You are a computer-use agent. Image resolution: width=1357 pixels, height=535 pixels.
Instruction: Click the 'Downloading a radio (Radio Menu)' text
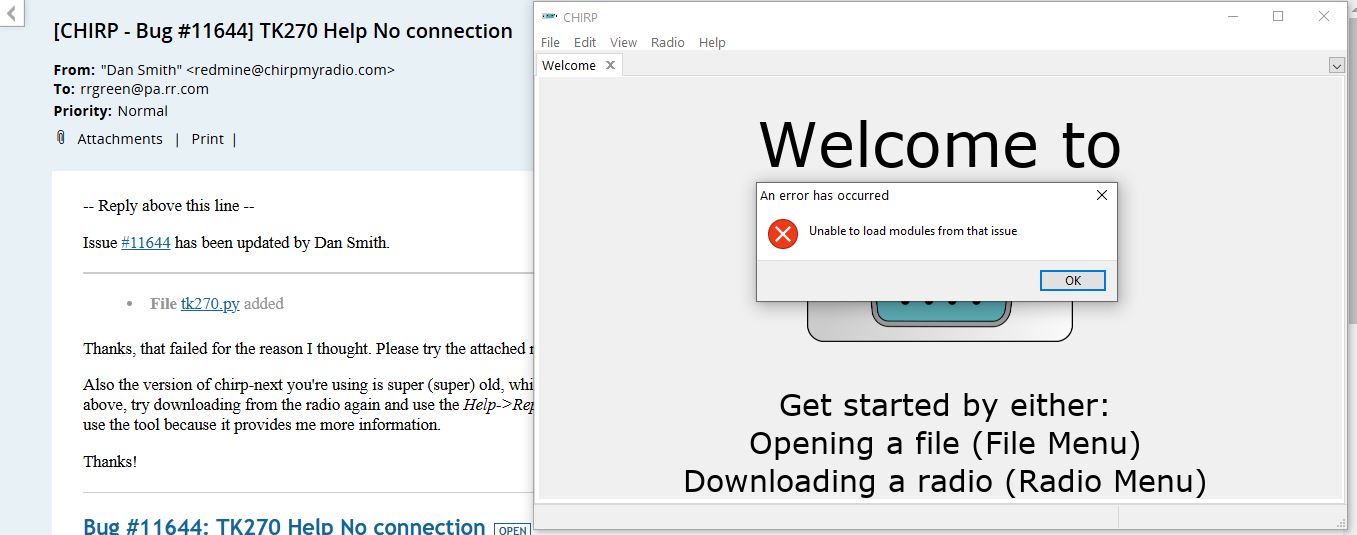tap(945, 481)
